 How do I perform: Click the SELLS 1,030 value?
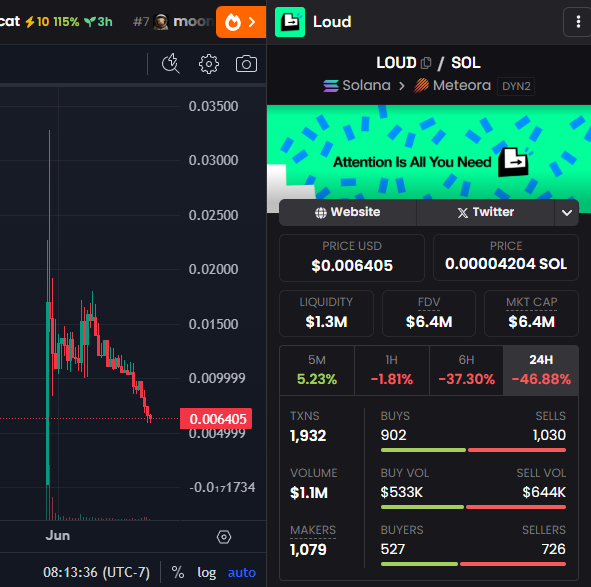point(549,435)
